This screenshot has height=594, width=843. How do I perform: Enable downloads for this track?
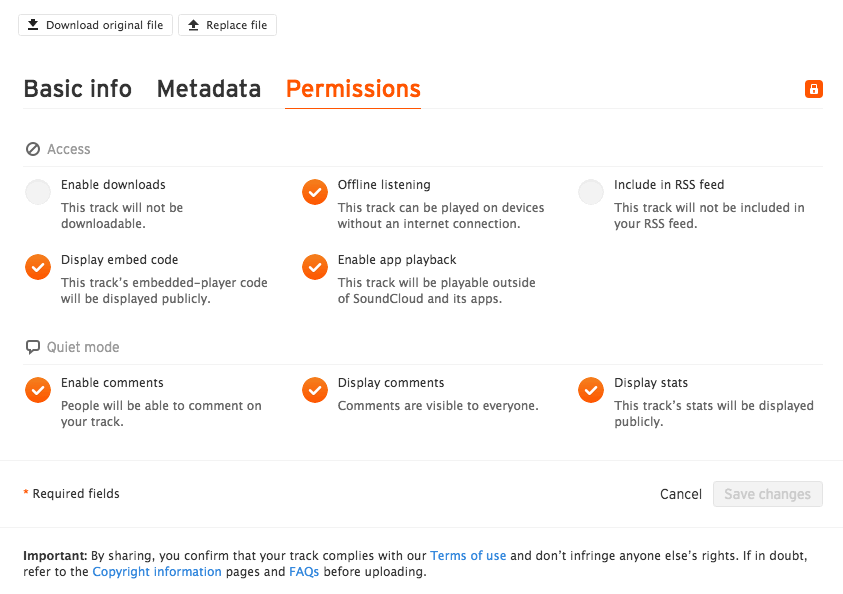click(x=38, y=192)
